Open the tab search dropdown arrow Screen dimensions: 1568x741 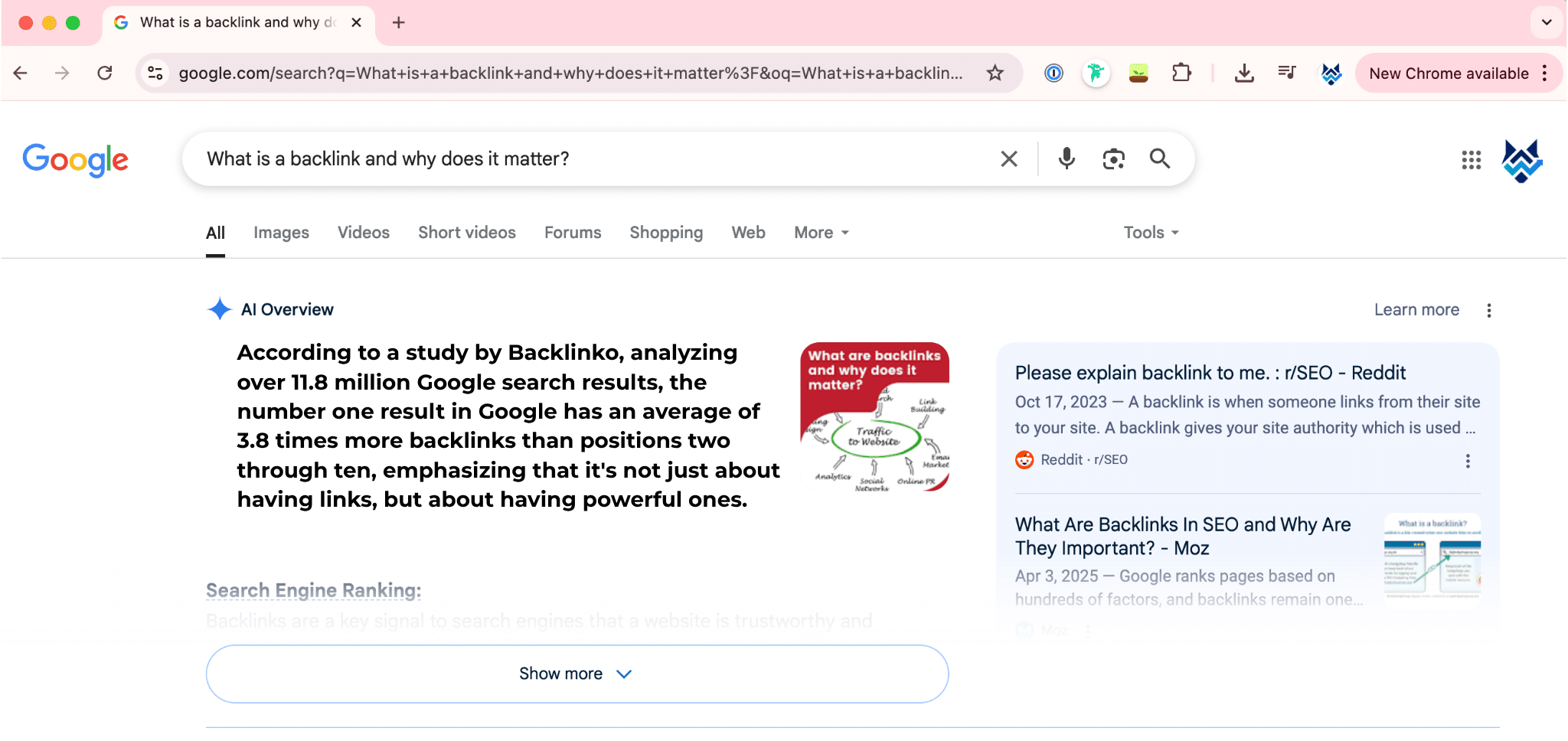[1547, 22]
